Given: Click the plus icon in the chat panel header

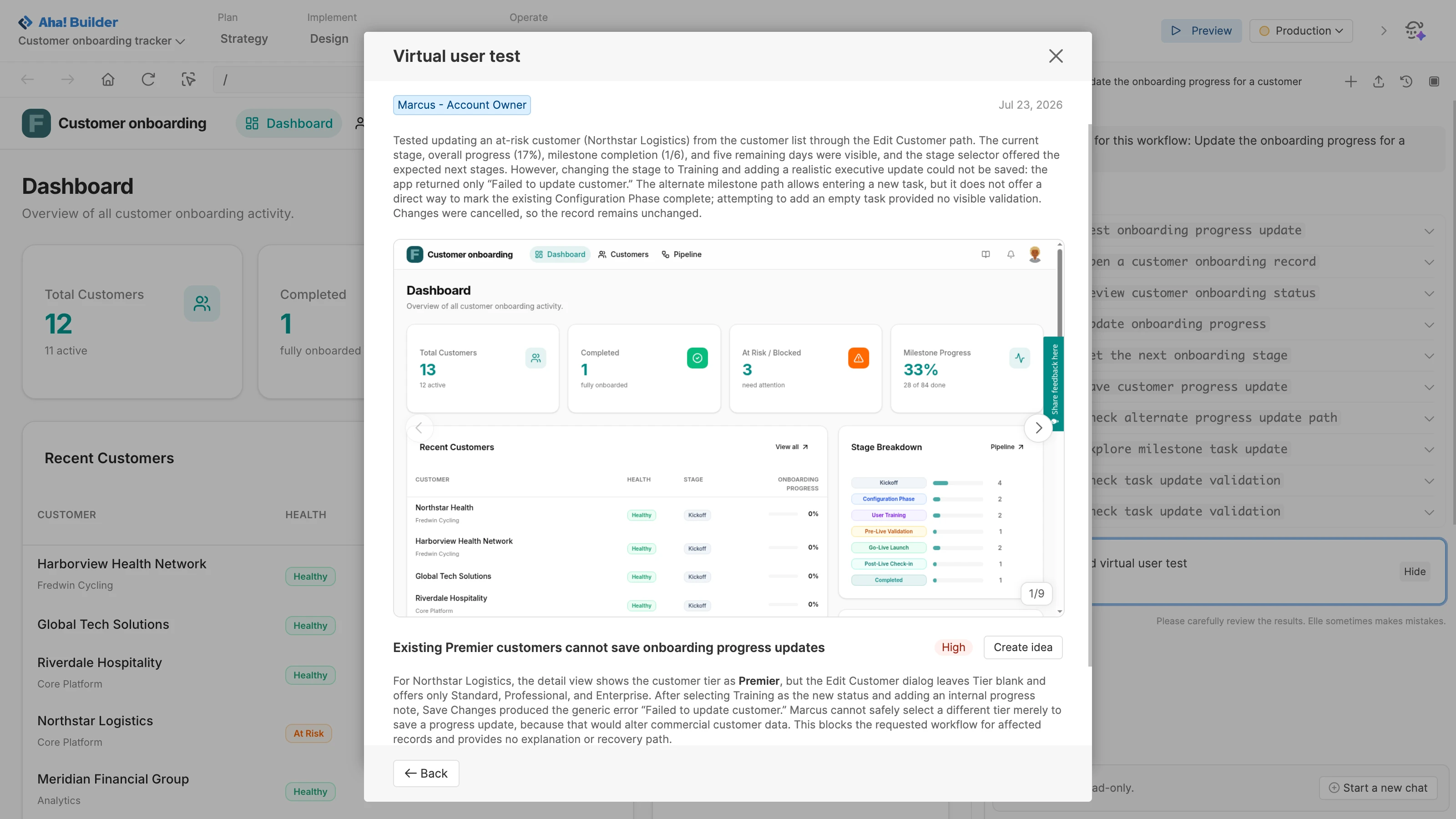Looking at the screenshot, I should [x=1350, y=81].
